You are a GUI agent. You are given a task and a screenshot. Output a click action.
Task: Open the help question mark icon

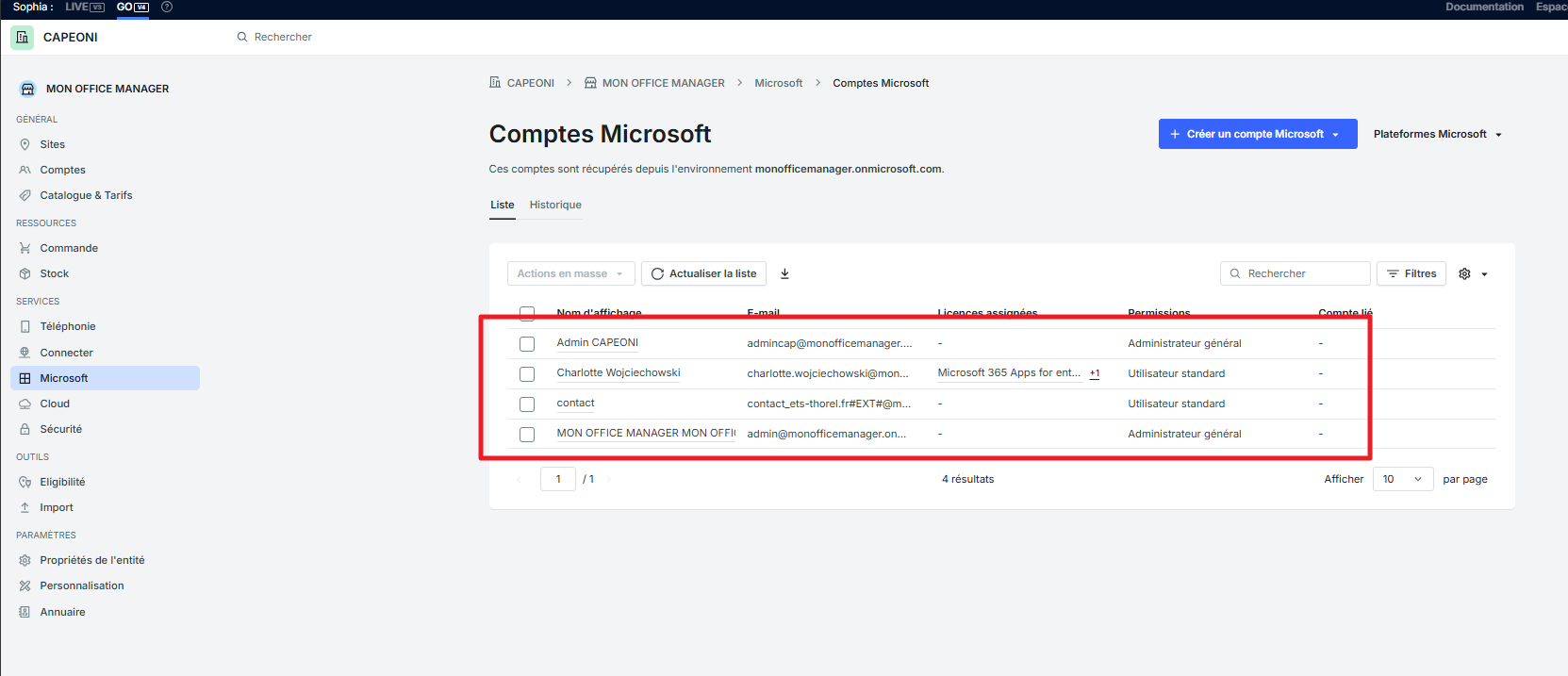[x=167, y=7]
